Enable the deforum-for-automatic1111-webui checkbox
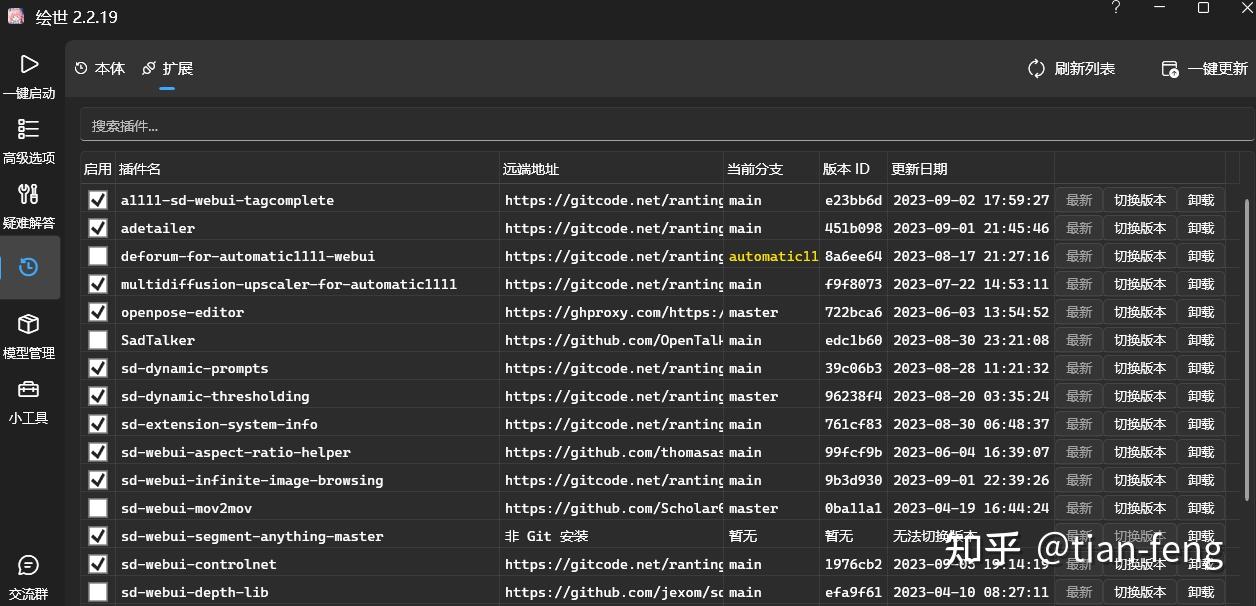Image resolution: width=1256 pixels, height=606 pixels. (x=98, y=256)
